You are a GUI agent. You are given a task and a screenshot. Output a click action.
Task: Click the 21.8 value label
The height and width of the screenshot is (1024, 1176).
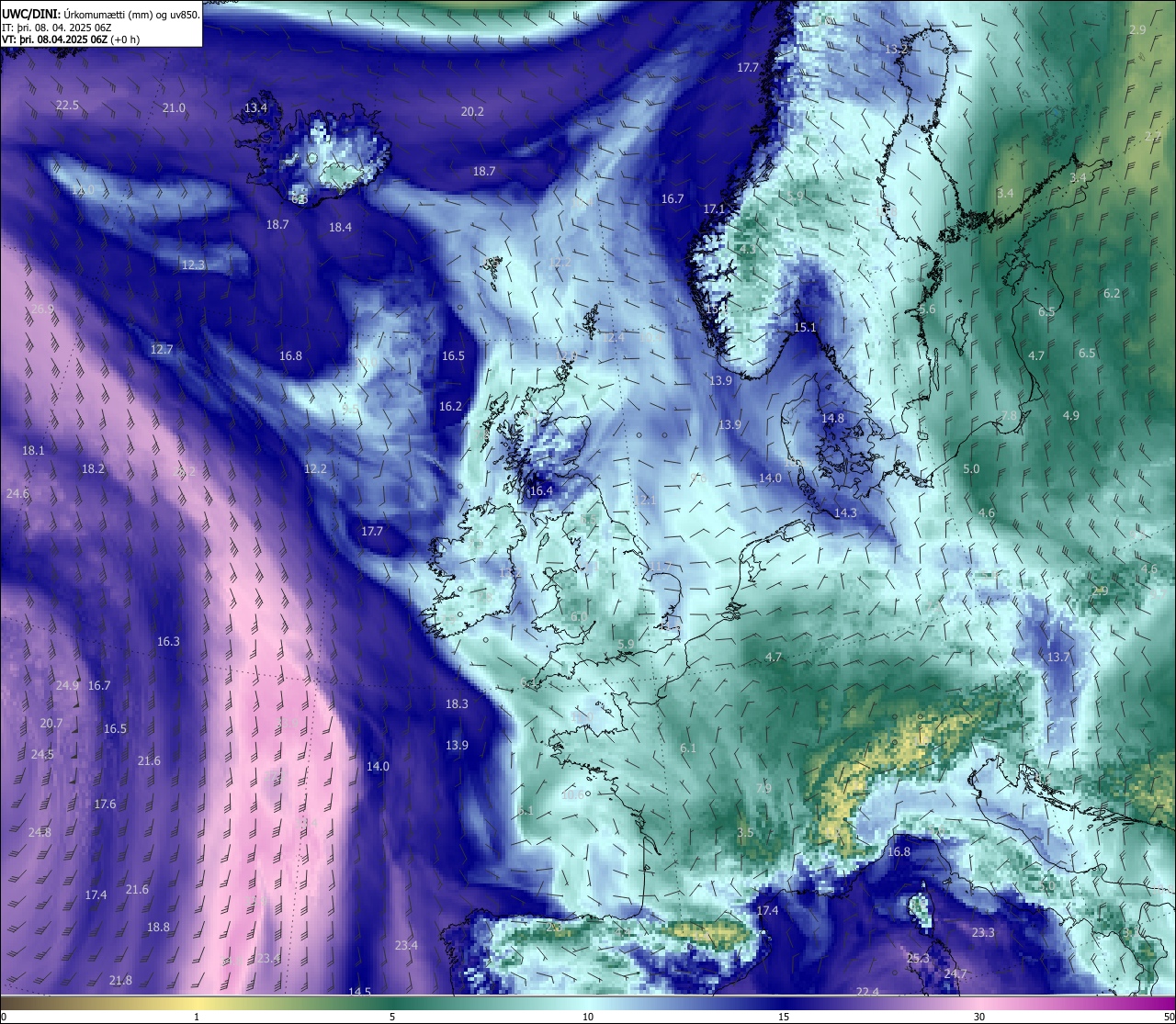click(120, 981)
